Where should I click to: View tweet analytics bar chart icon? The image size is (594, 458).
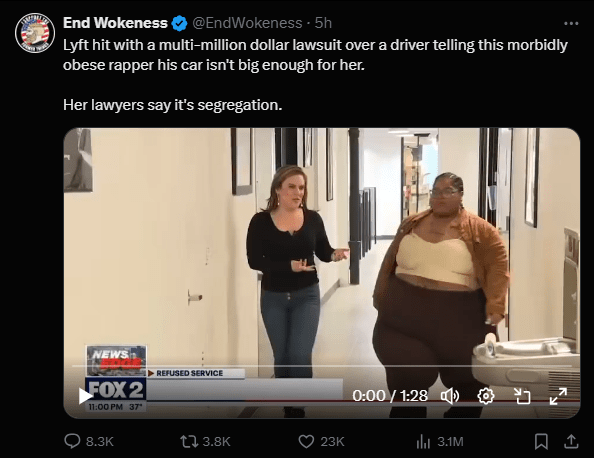pyautogui.click(x=423, y=441)
